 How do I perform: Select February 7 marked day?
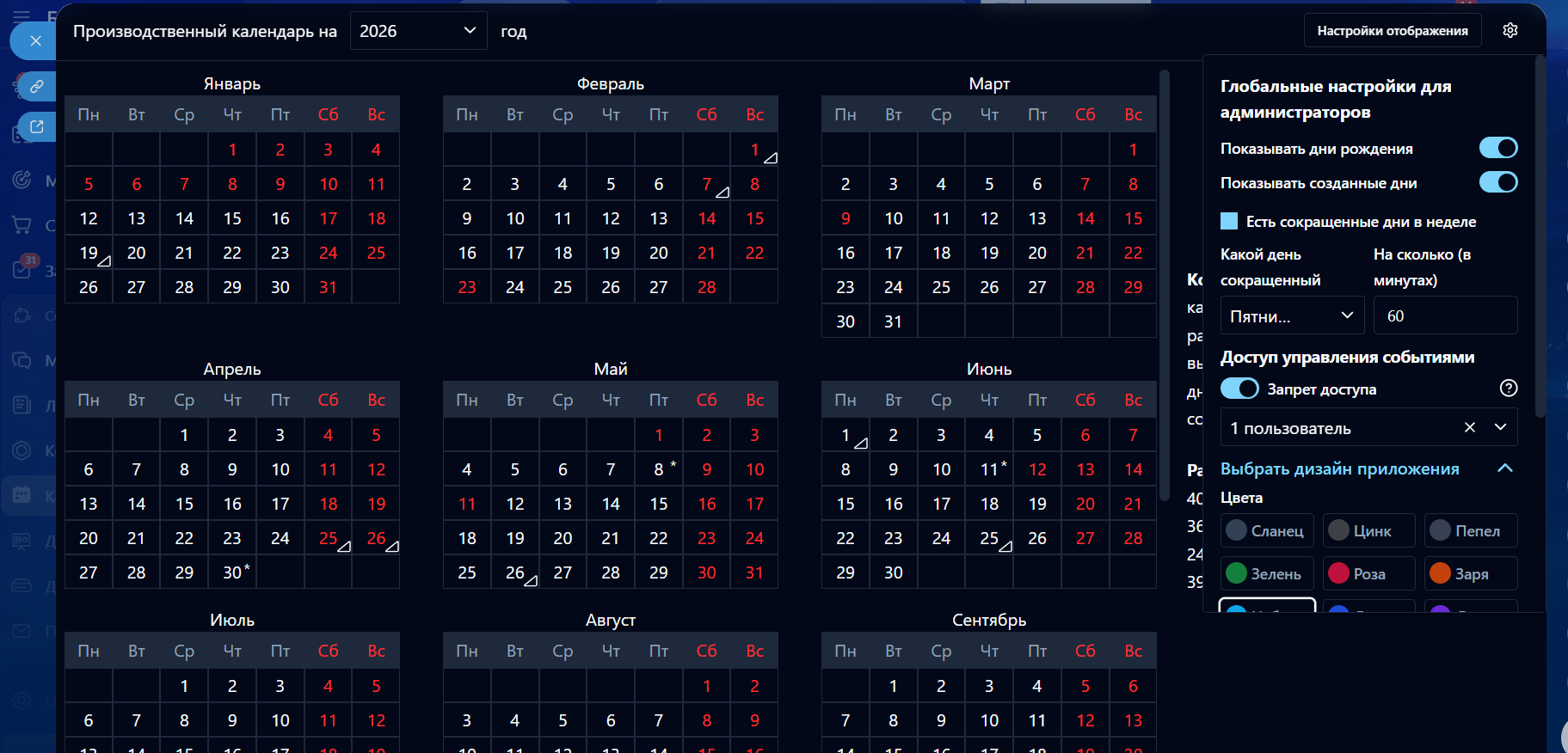pos(706,184)
